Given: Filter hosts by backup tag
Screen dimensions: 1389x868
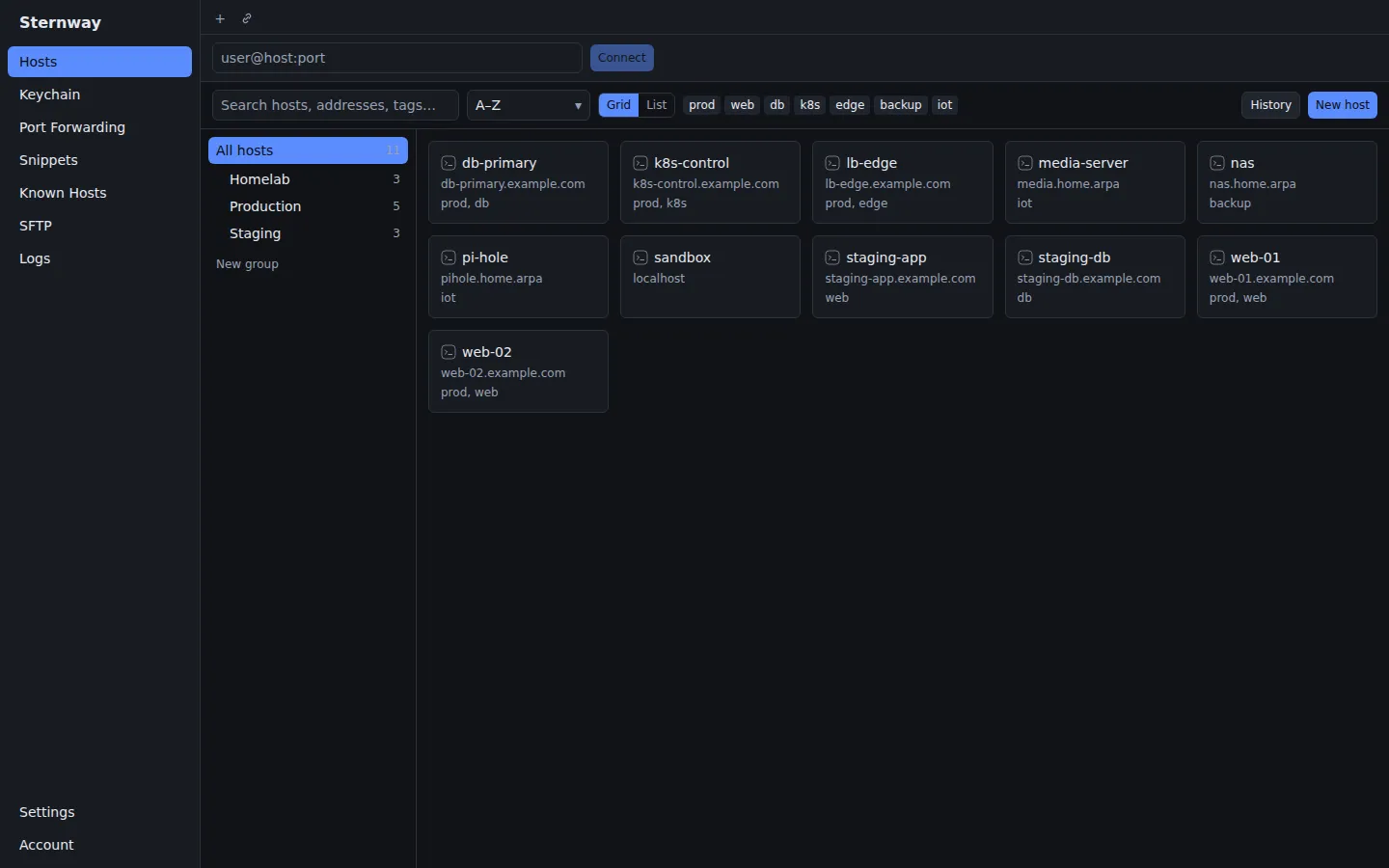Looking at the screenshot, I should [x=901, y=105].
